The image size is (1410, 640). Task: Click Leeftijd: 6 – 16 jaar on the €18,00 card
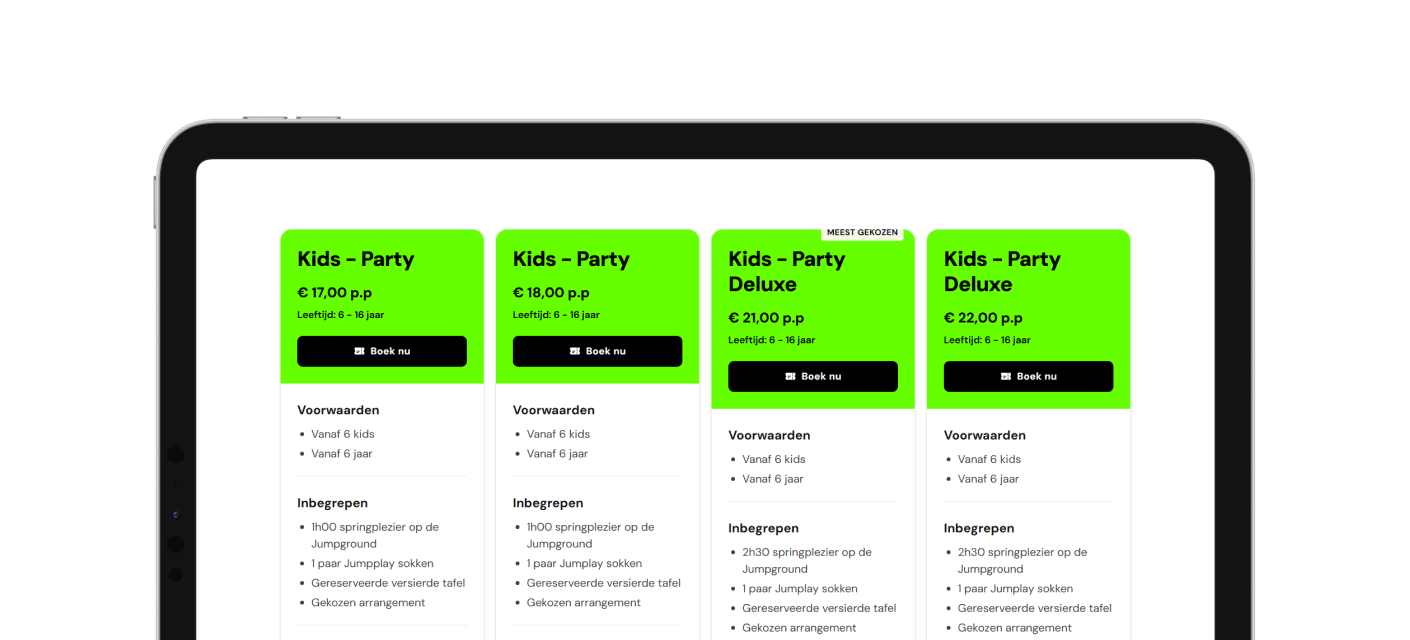[x=555, y=314]
